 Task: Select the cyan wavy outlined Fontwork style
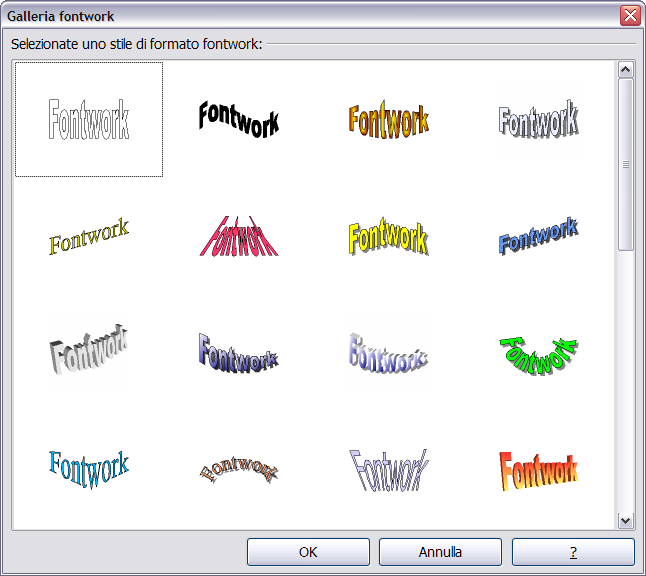[x=89, y=467]
